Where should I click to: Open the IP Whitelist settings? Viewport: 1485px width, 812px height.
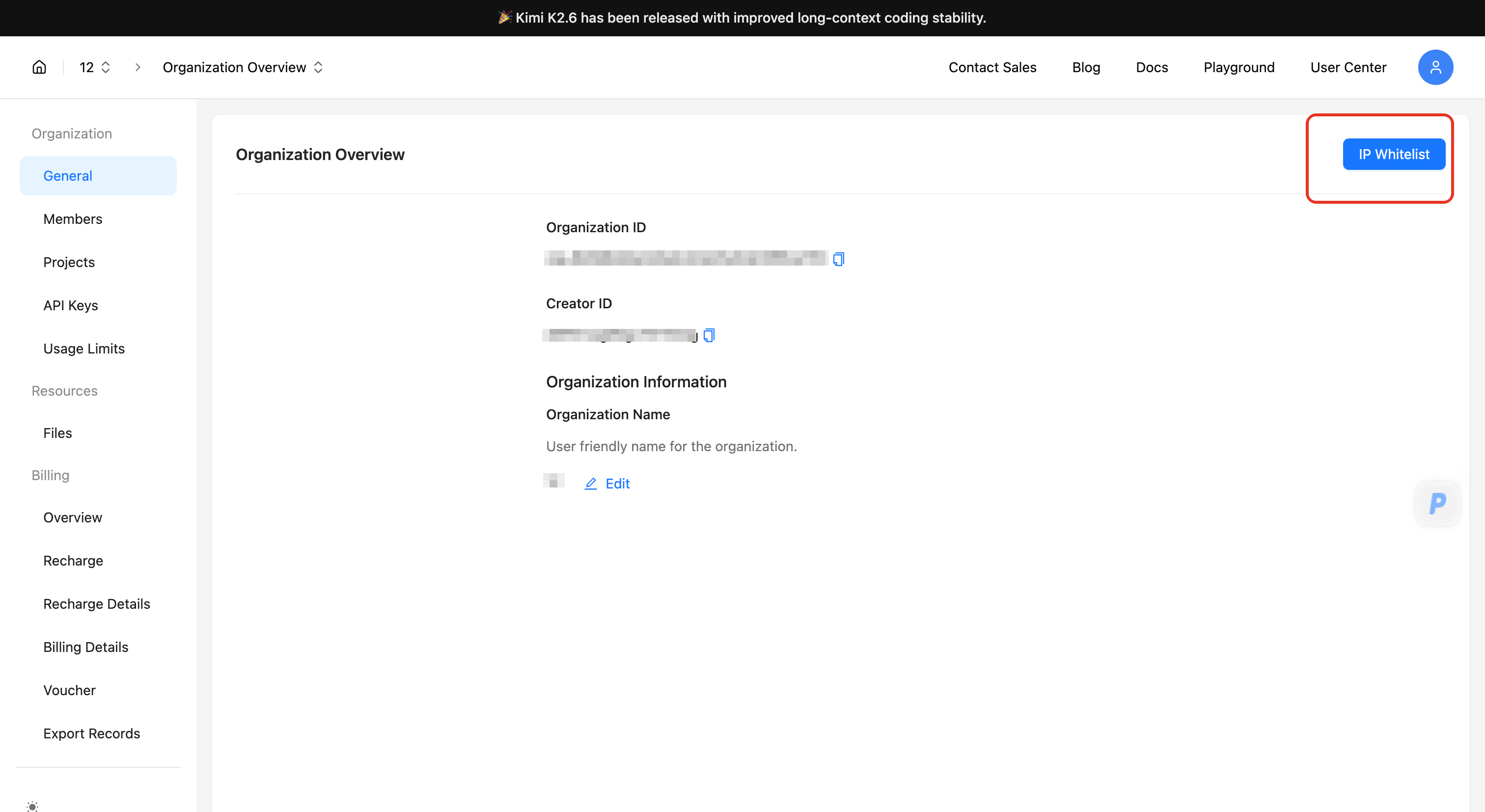click(1394, 155)
